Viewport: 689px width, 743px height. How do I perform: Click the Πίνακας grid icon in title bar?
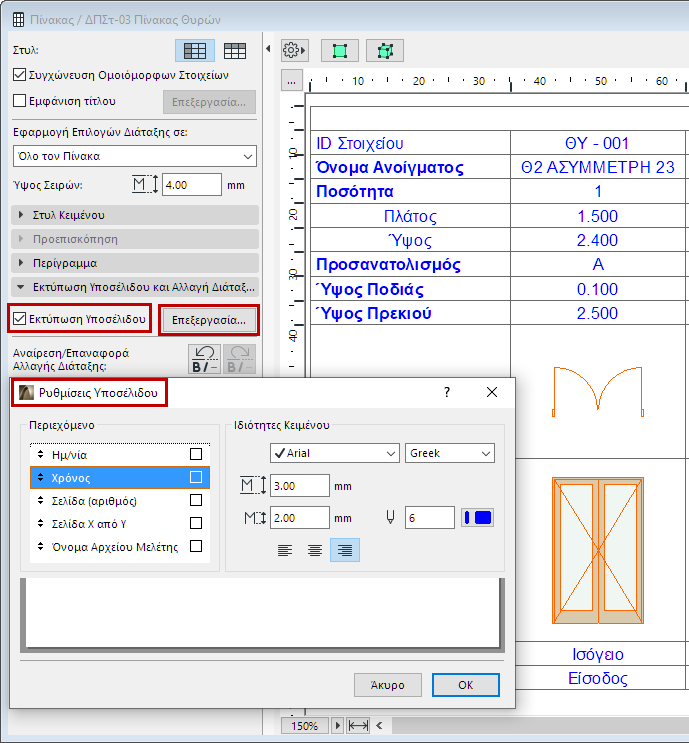tap(18, 19)
